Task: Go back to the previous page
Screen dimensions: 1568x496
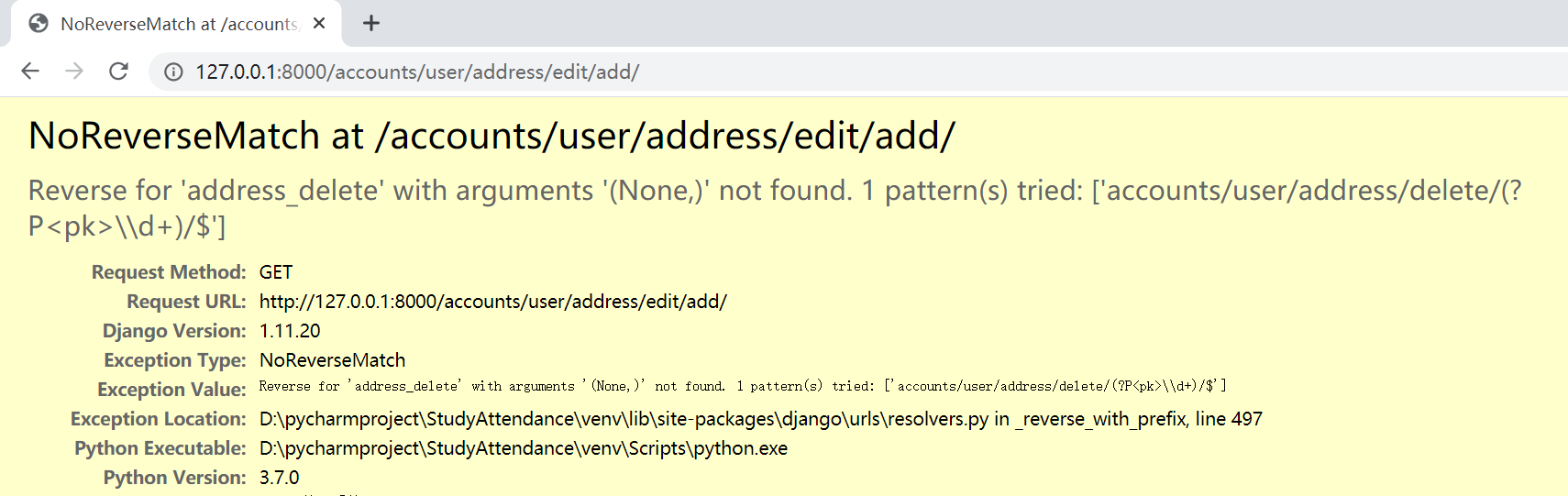Action: coord(30,72)
